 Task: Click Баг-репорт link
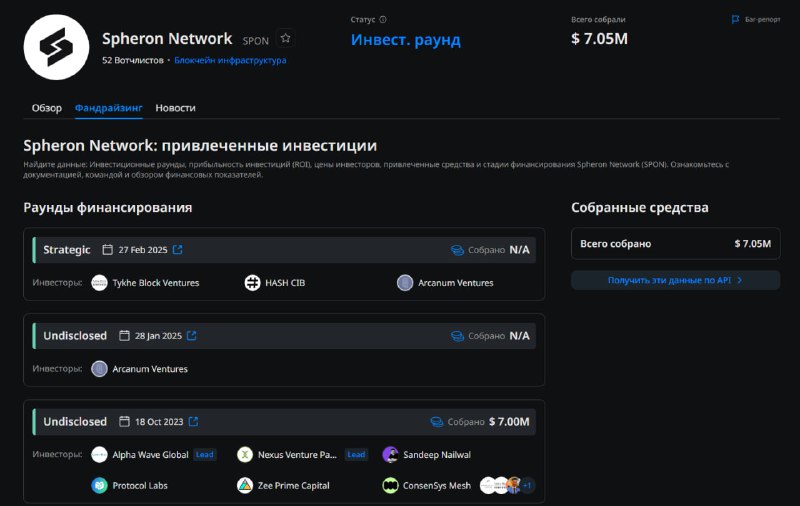tap(762, 19)
